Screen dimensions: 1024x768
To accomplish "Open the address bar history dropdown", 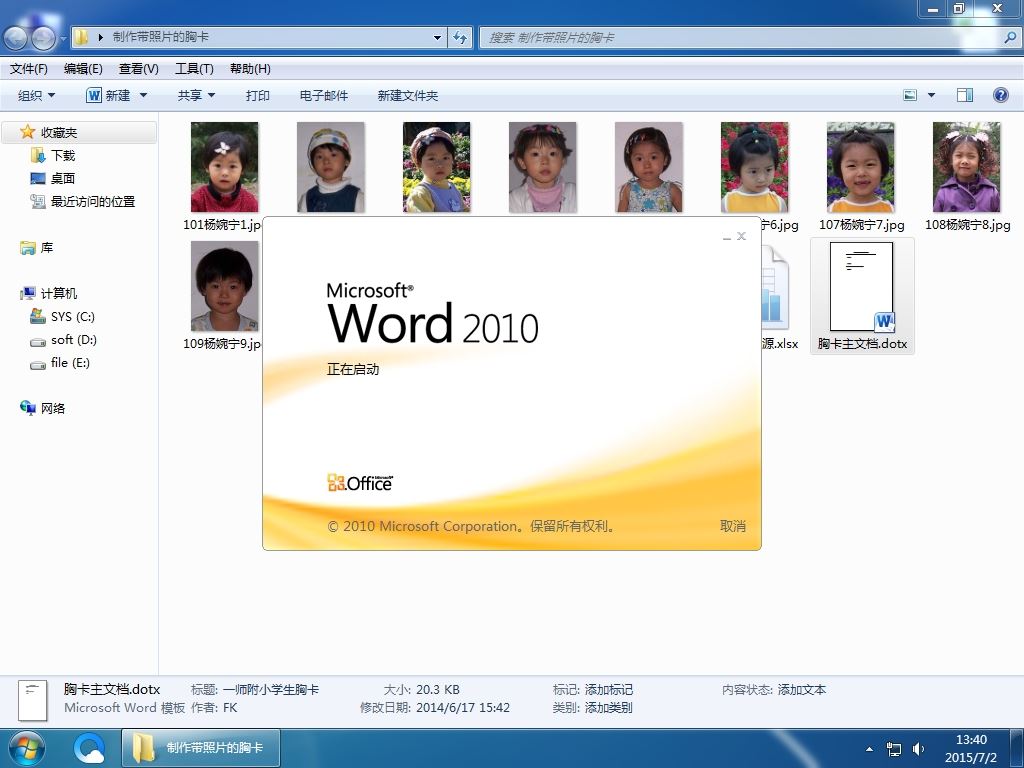I will point(437,38).
